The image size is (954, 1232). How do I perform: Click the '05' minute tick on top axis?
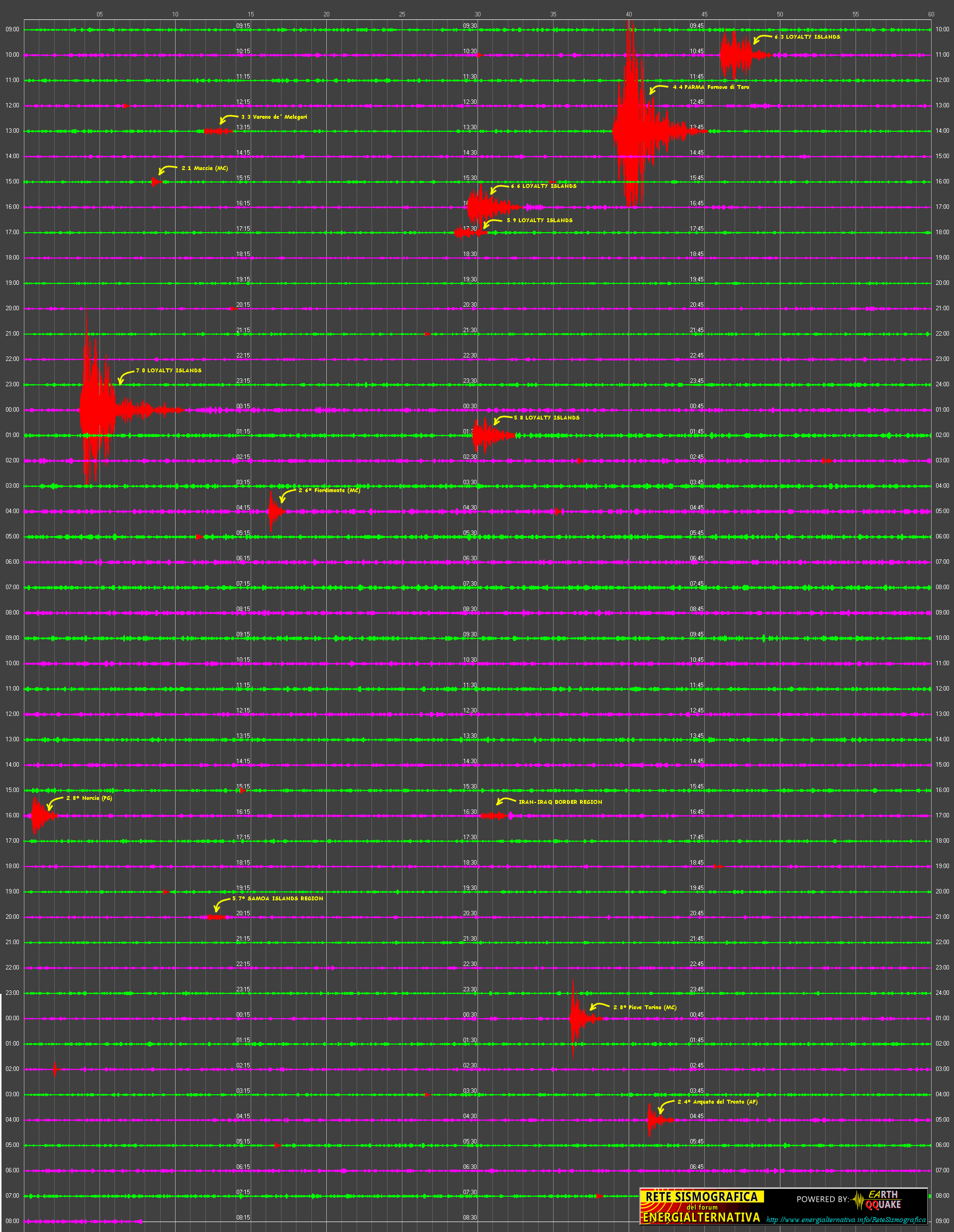pos(99,14)
